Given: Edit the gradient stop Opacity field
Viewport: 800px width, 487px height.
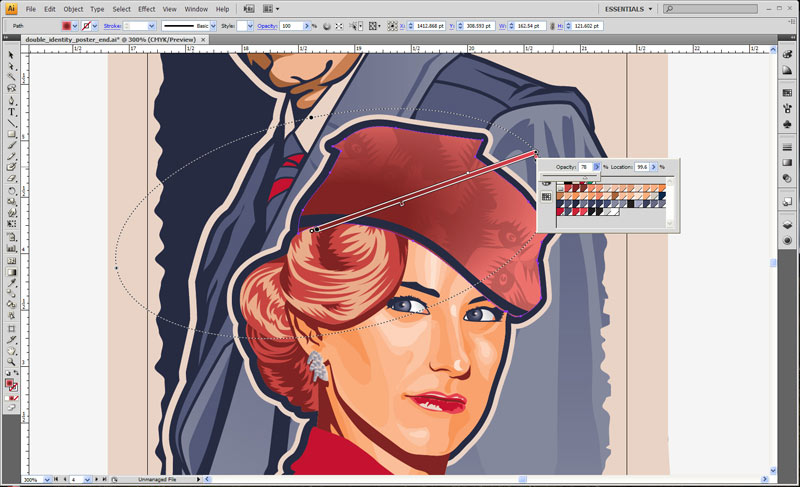Looking at the screenshot, I should click(x=585, y=167).
